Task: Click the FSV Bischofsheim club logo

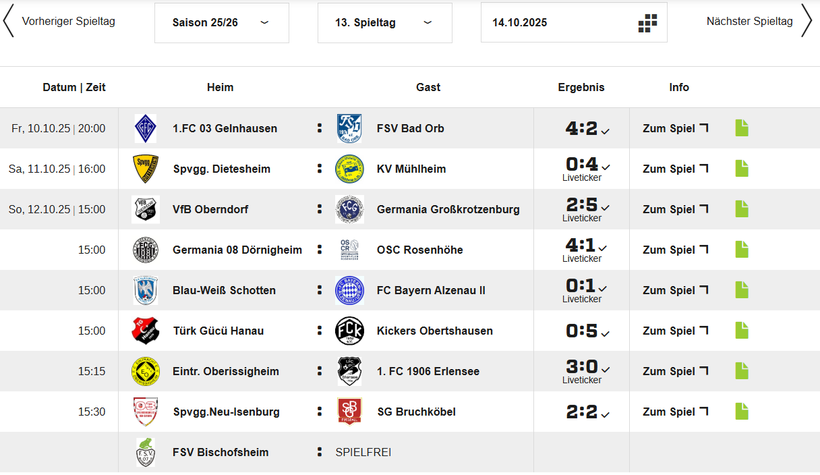Action: [145, 452]
